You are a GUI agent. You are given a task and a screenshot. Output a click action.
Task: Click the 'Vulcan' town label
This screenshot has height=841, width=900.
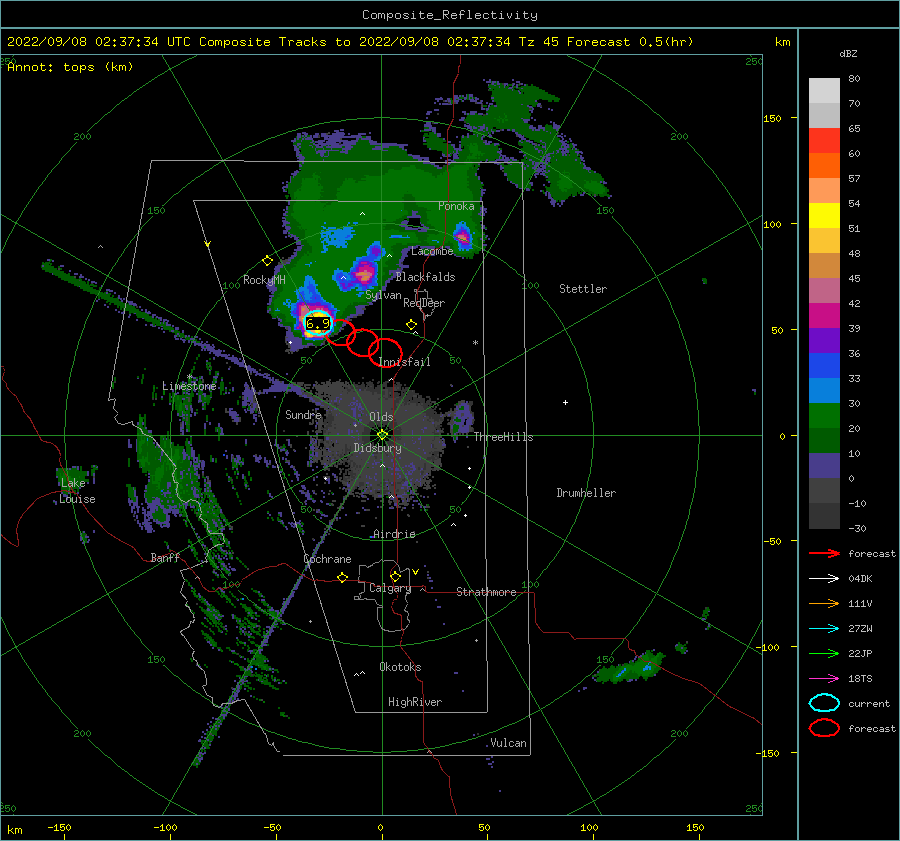coord(508,743)
